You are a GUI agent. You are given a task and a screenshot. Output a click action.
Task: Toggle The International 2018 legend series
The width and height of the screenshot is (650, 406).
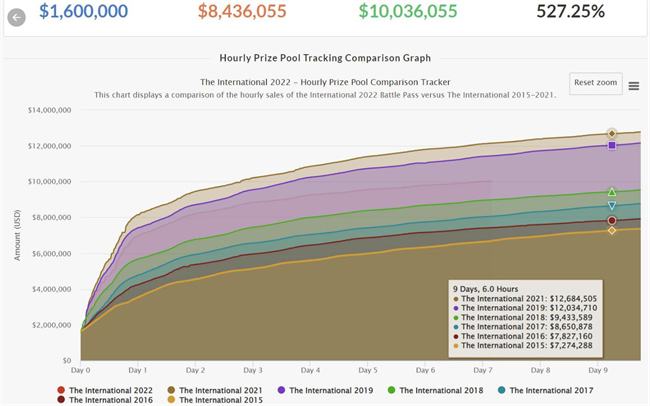point(436,390)
